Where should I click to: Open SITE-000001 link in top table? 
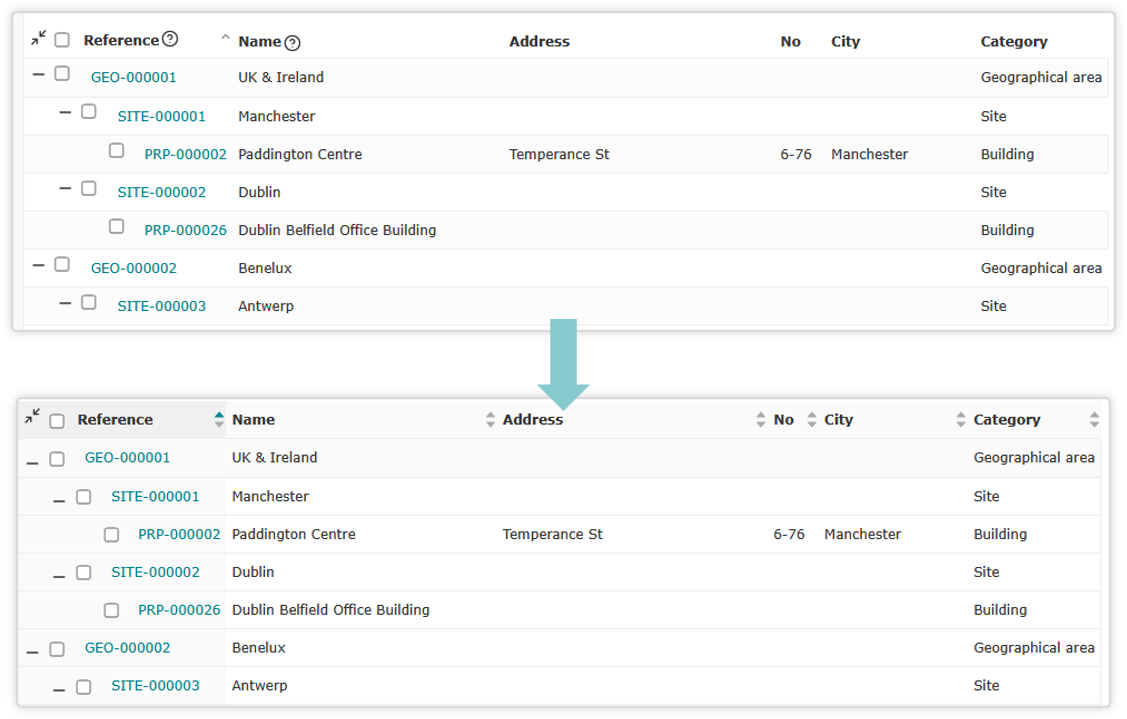click(162, 116)
